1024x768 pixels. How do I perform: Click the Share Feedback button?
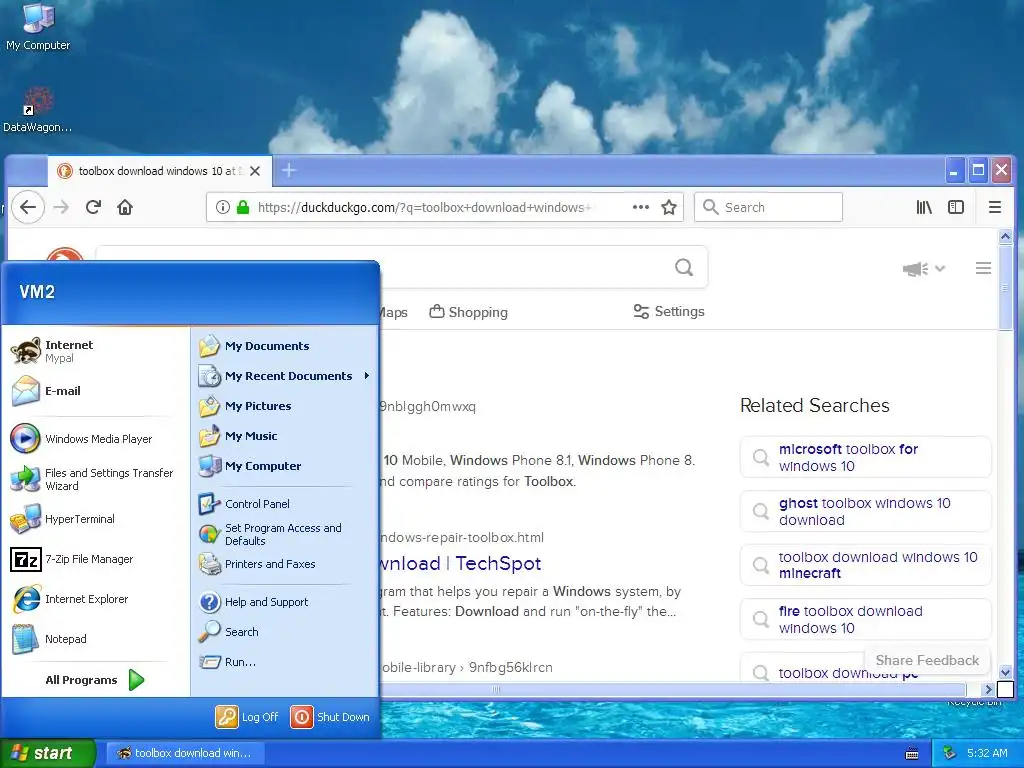pyautogui.click(x=927, y=660)
